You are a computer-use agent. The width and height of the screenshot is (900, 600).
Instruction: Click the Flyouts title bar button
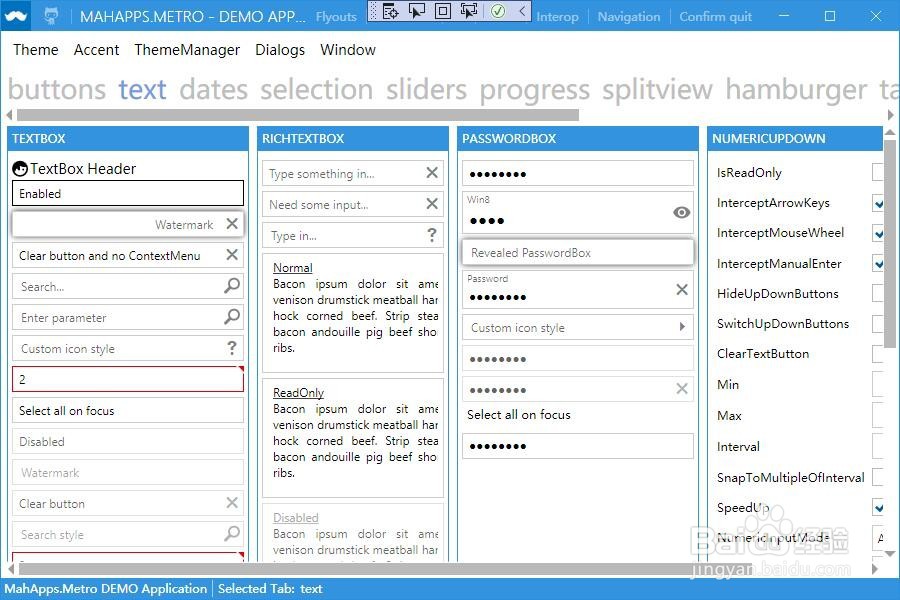click(x=336, y=17)
